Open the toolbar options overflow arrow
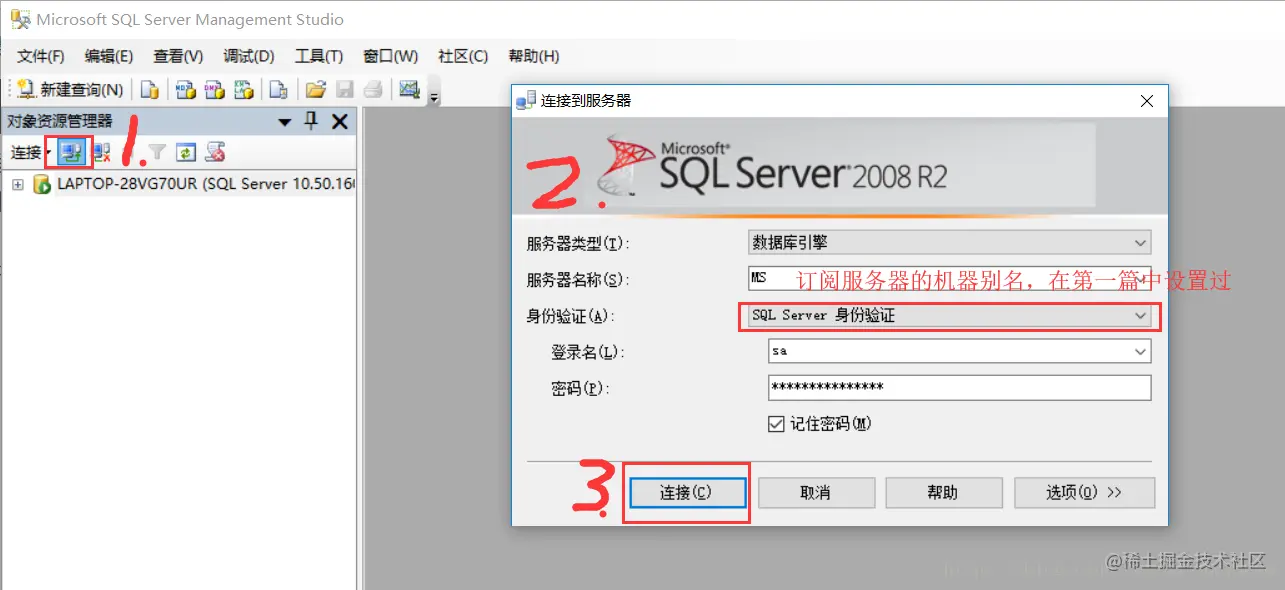 434,96
